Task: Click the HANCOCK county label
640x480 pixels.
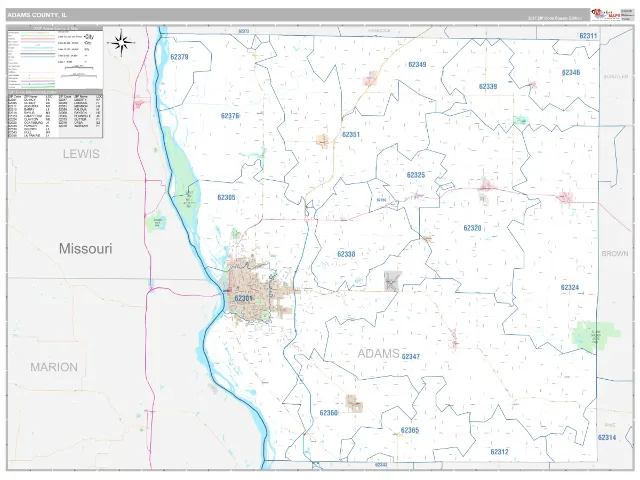Action: 379,31
